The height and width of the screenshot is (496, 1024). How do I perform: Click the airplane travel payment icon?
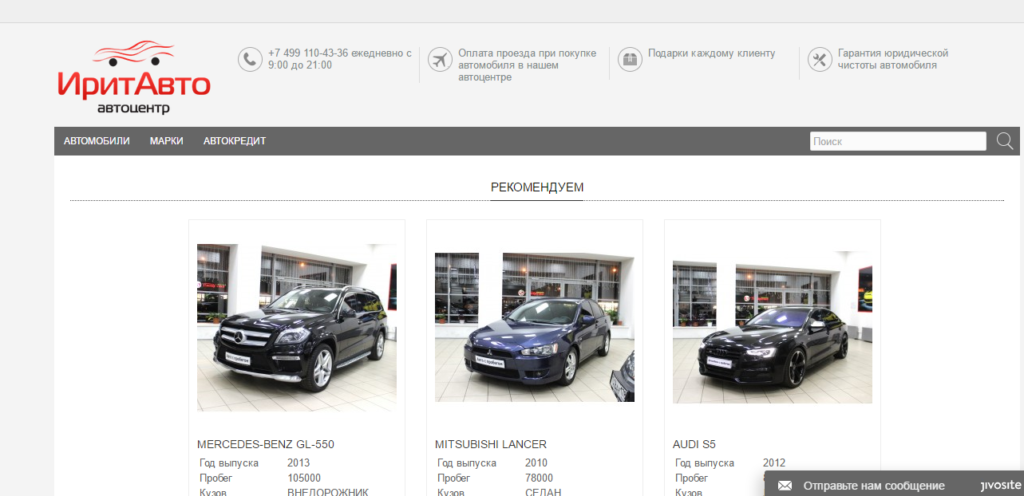pos(440,59)
